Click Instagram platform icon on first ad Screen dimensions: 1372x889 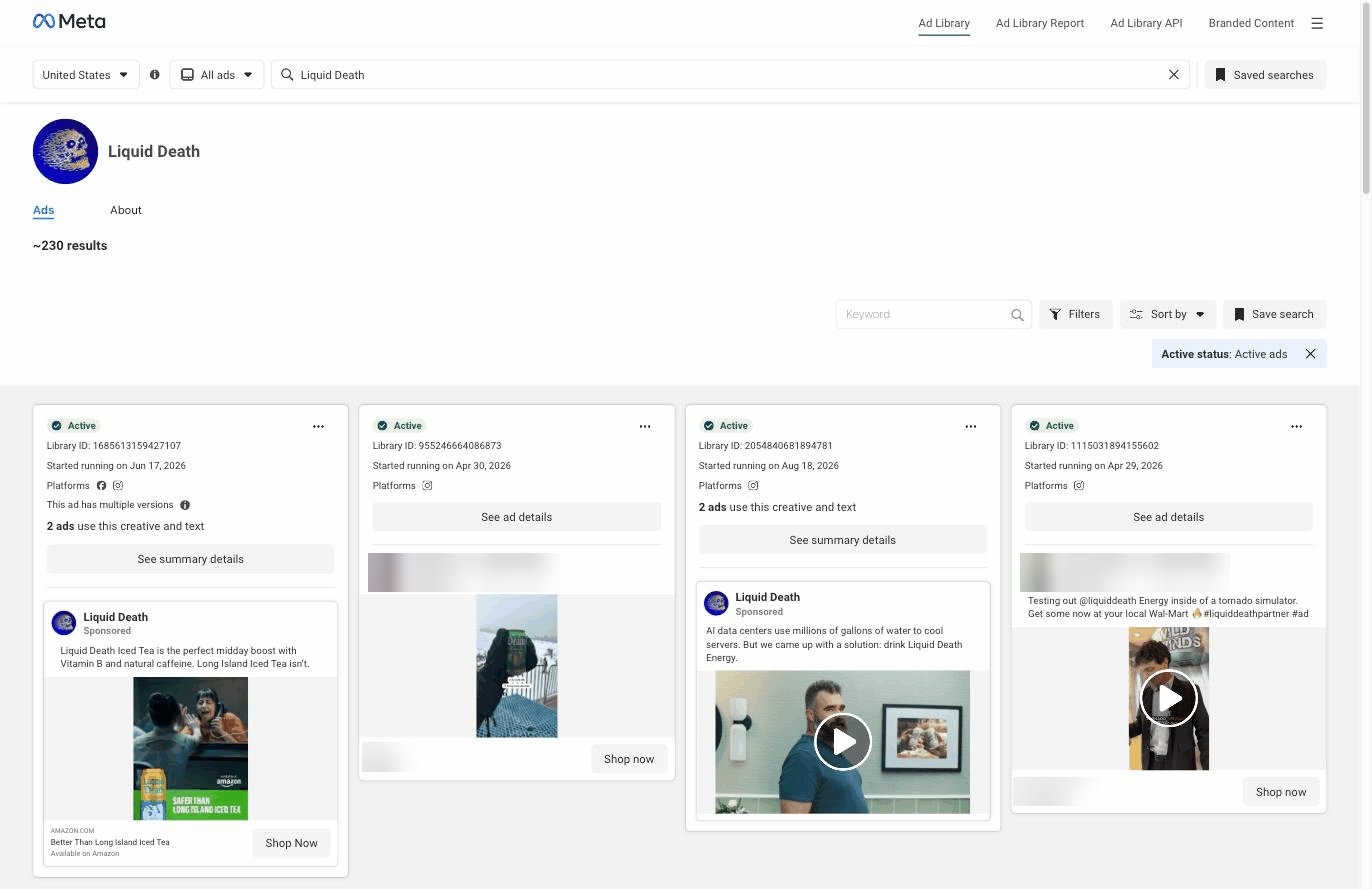[x=118, y=485]
